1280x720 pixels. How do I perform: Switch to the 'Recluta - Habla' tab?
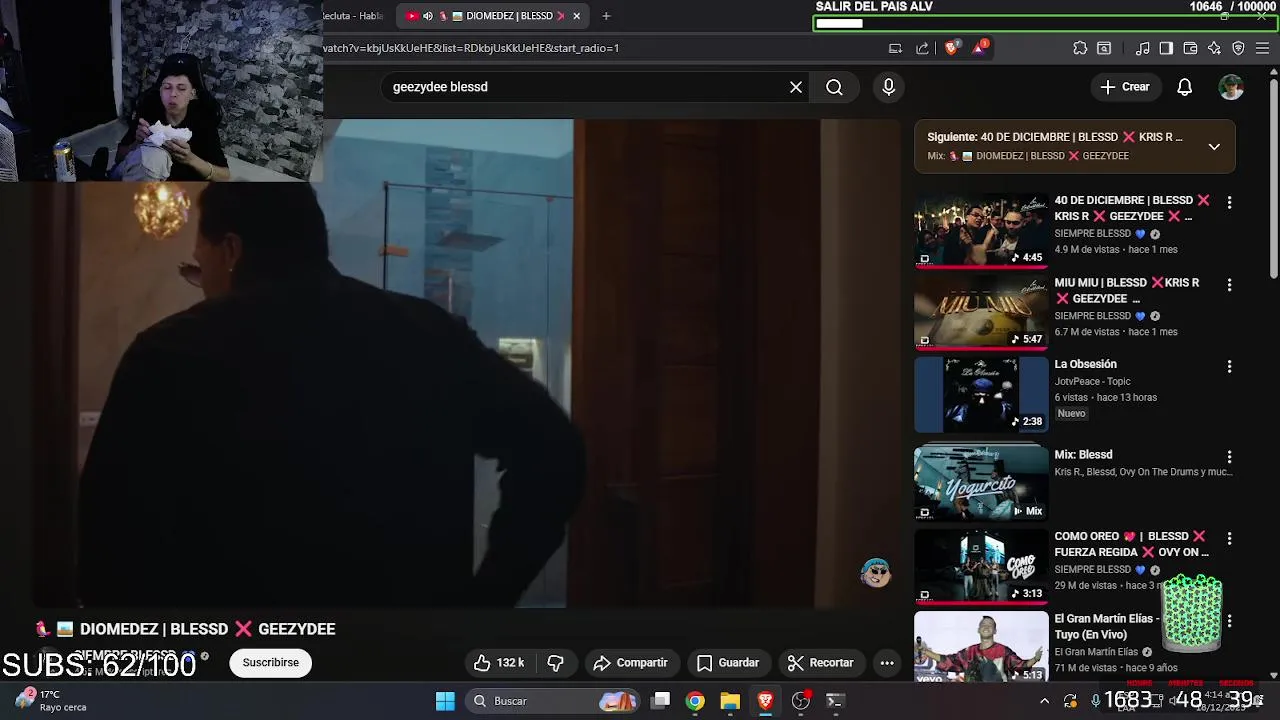click(355, 16)
